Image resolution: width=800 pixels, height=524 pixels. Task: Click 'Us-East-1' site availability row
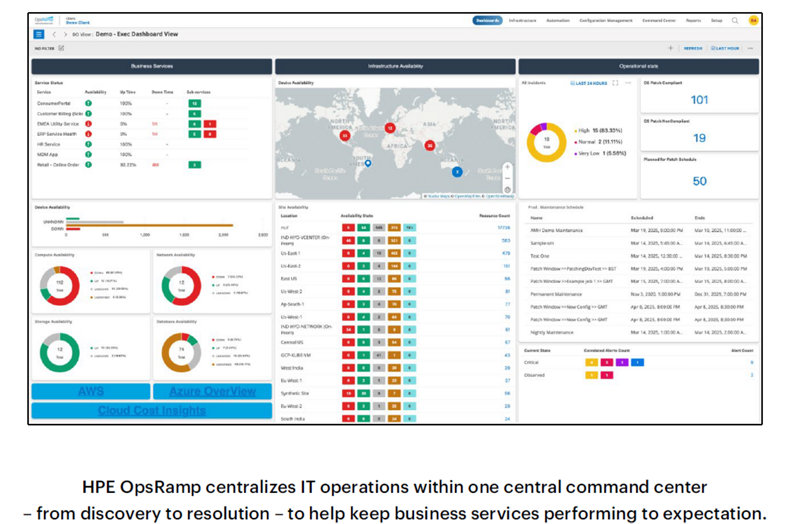(x=395, y=253)
